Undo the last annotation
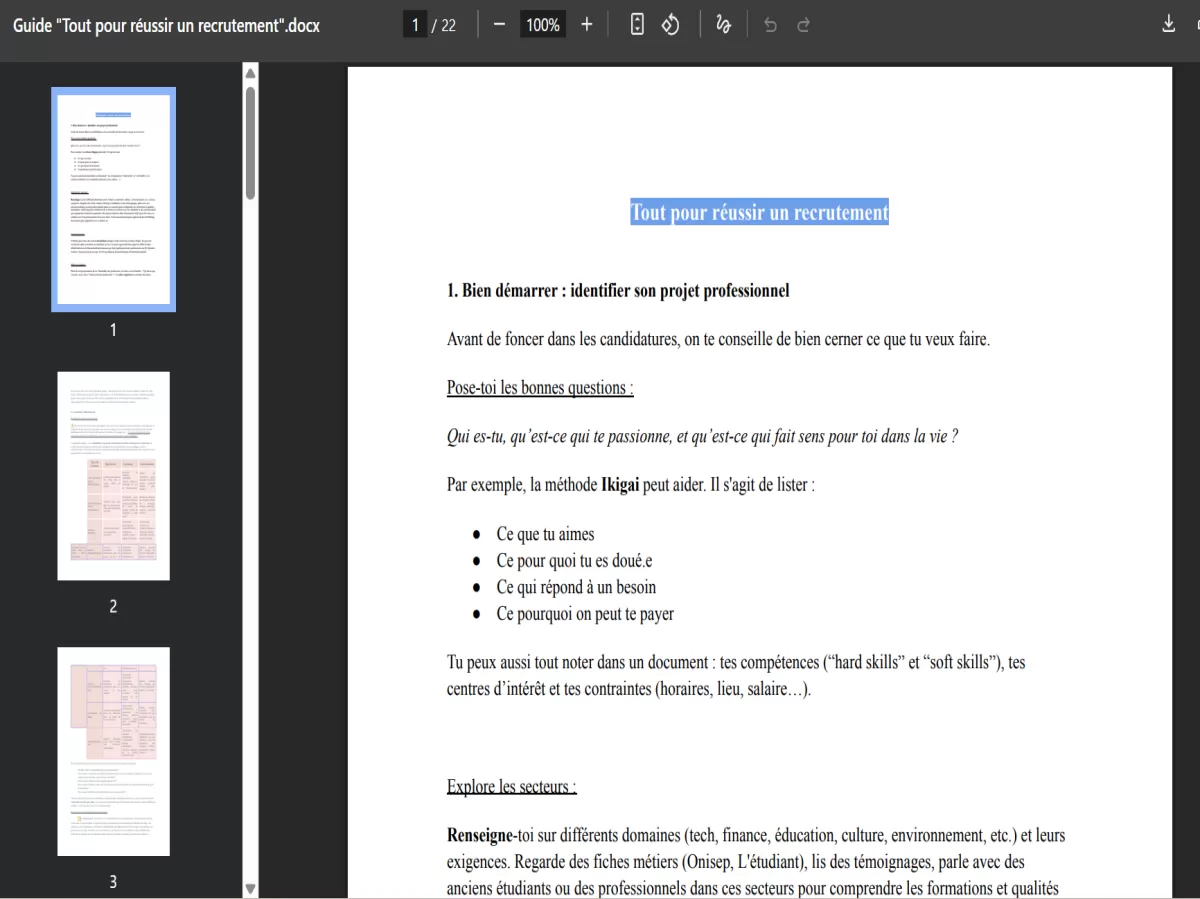The image size is (1200, 899). pyautogui.click(x=770, y=24)
